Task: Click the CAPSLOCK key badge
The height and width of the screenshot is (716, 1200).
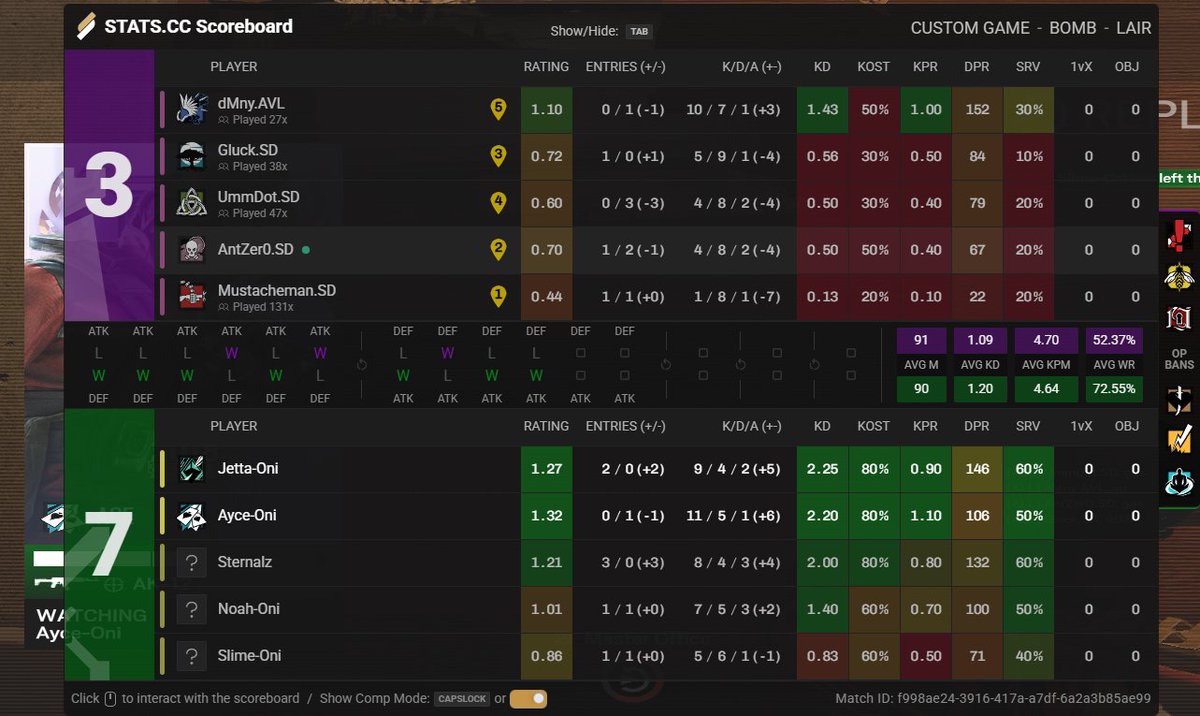Action: (462, 699)
